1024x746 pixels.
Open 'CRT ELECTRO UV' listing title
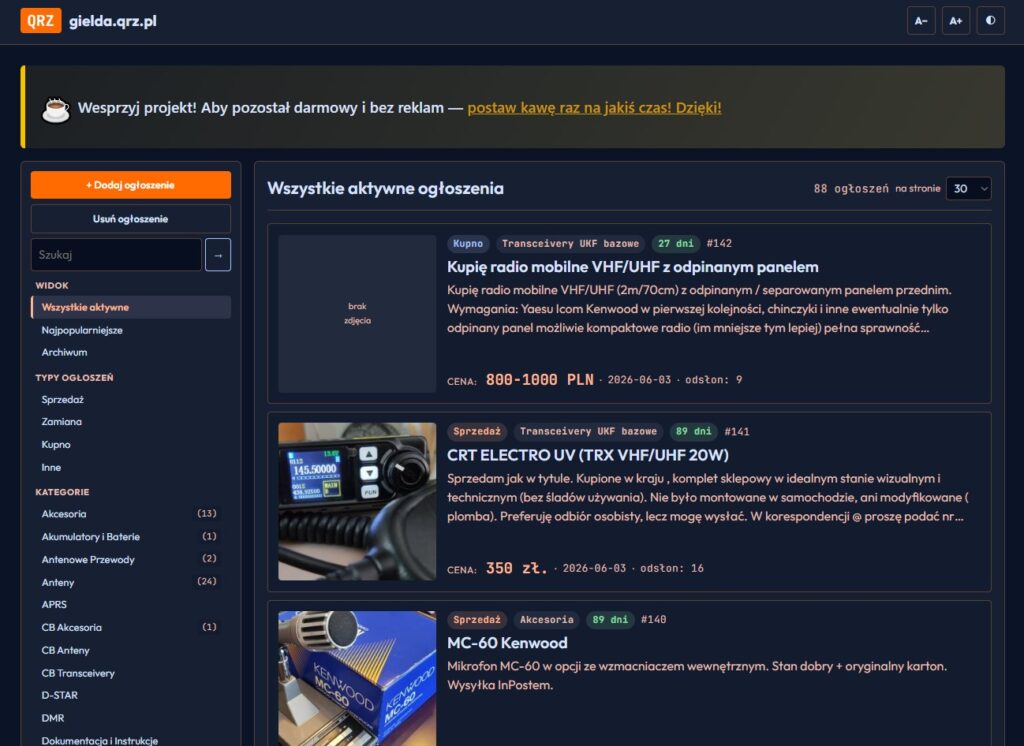(x=588, y=455)
